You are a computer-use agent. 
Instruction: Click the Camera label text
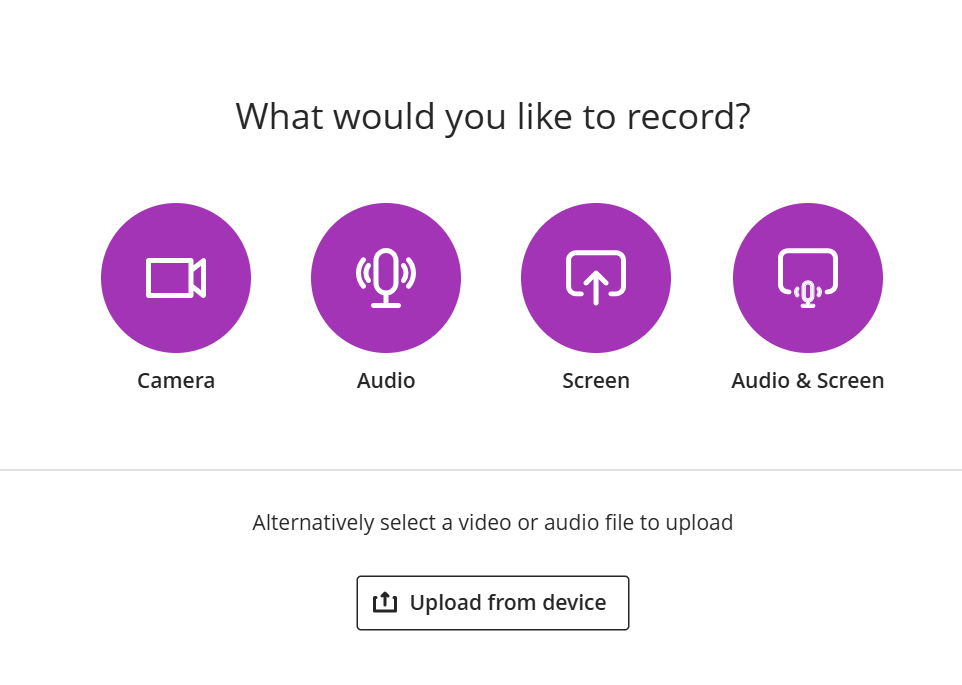click(176, 381)
